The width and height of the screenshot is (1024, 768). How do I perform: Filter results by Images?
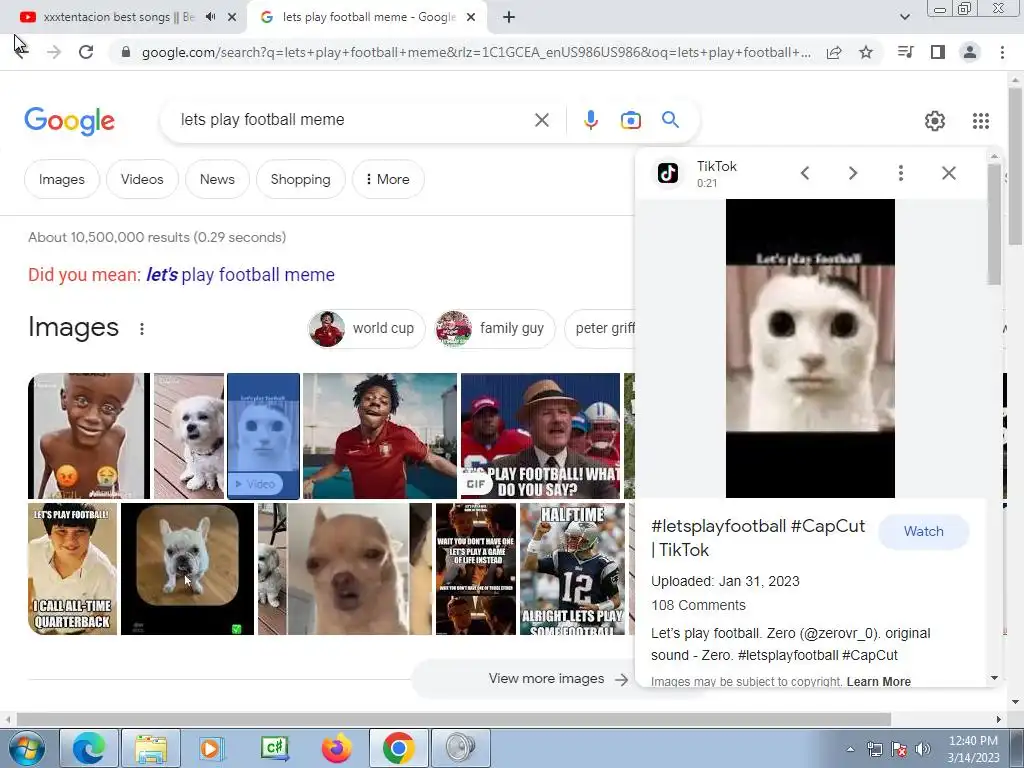click(x=61, y=179)
